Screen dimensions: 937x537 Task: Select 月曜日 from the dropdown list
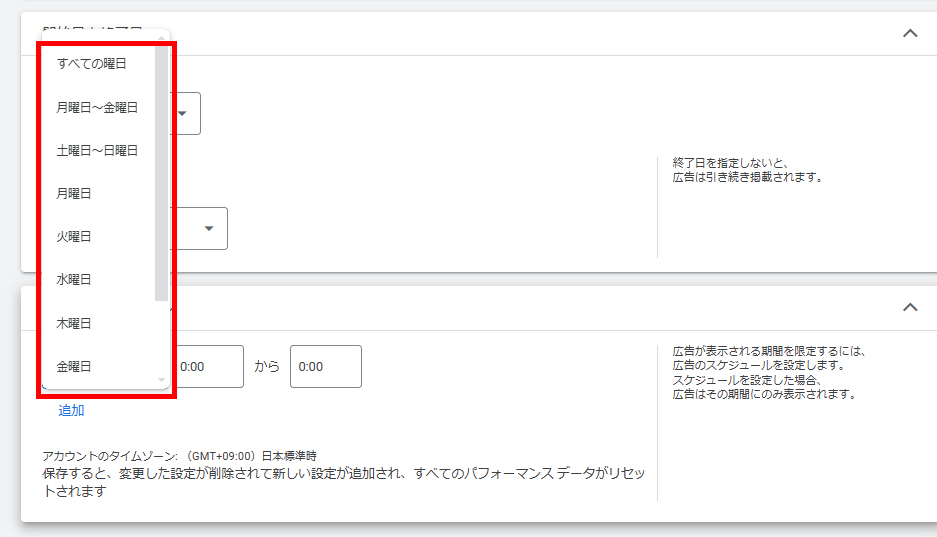pos(74,193)
